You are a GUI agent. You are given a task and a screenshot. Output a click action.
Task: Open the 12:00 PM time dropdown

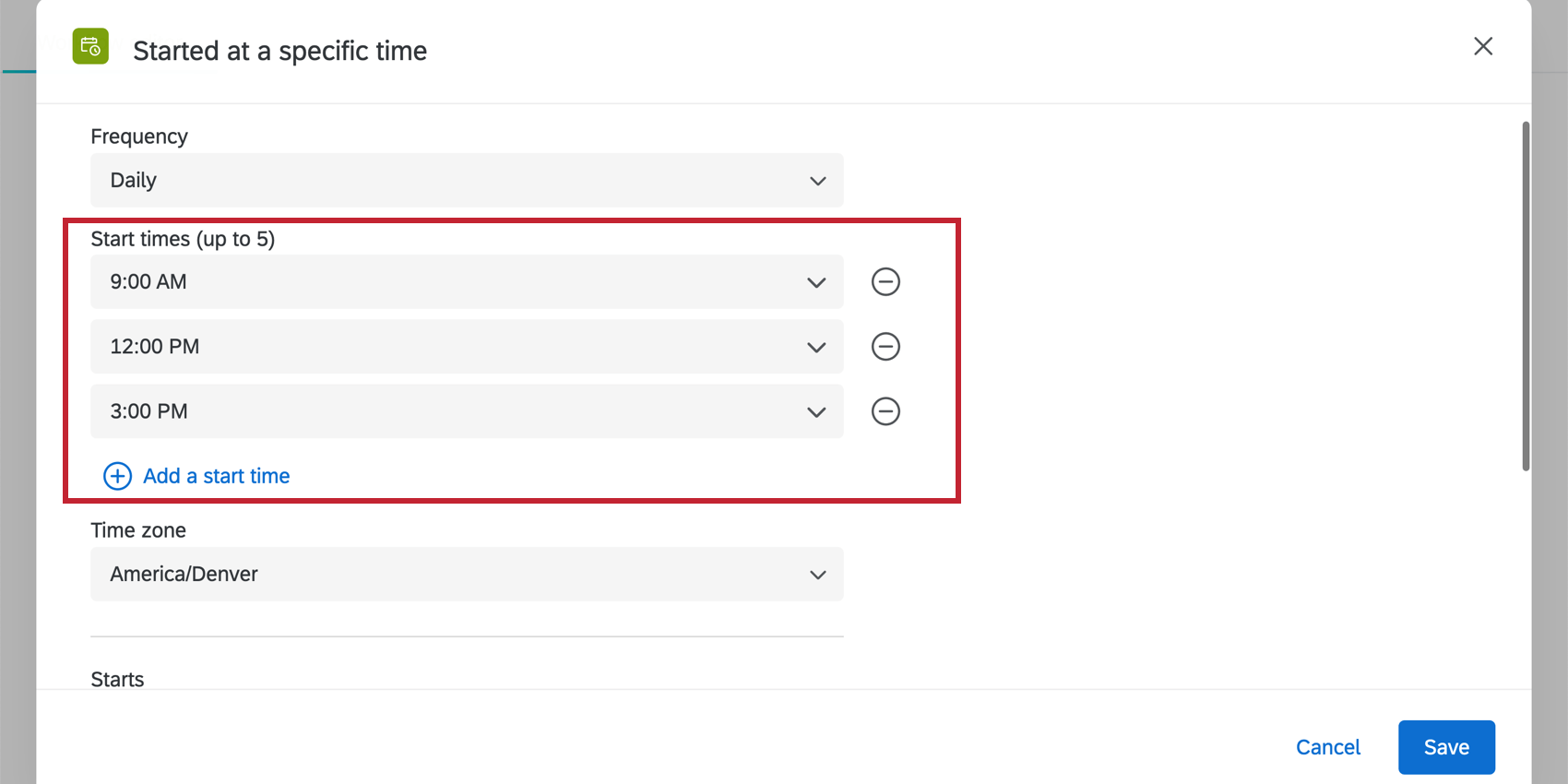click(x=466, y=346)
